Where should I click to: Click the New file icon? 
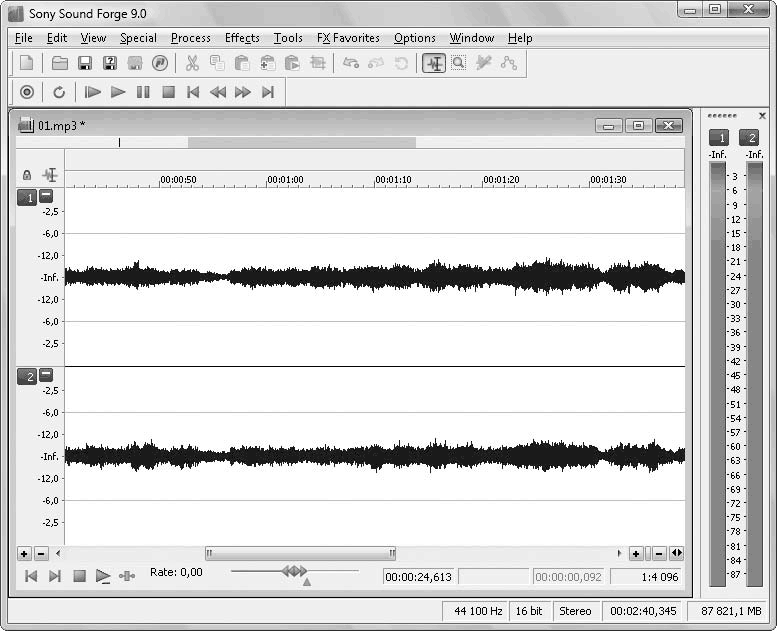27,63
